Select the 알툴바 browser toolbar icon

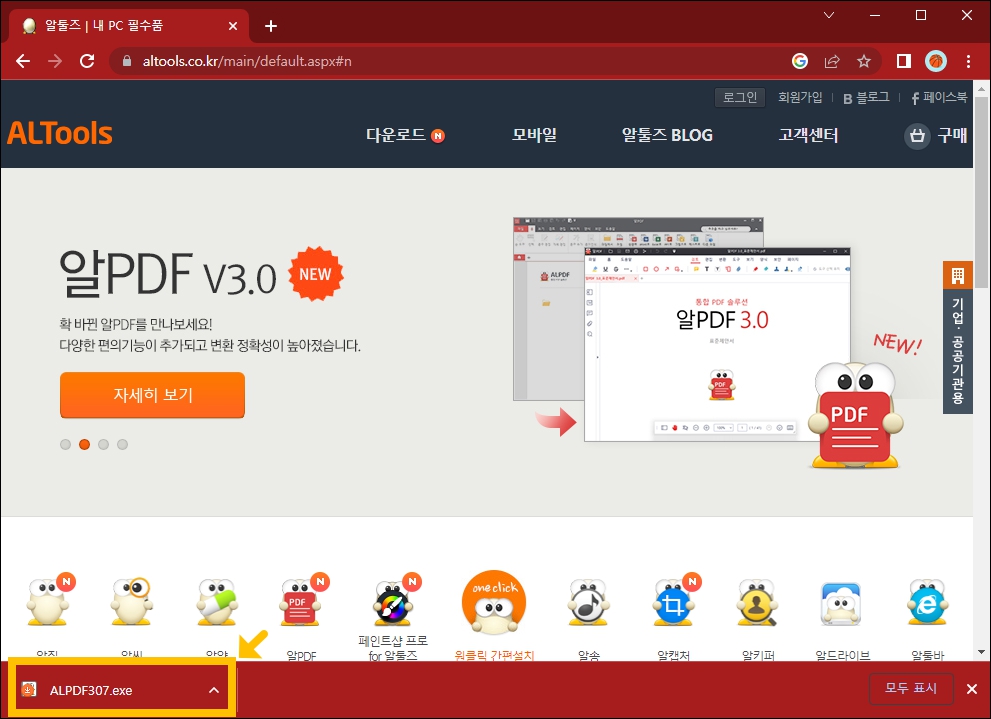click(x=926, y=602)
